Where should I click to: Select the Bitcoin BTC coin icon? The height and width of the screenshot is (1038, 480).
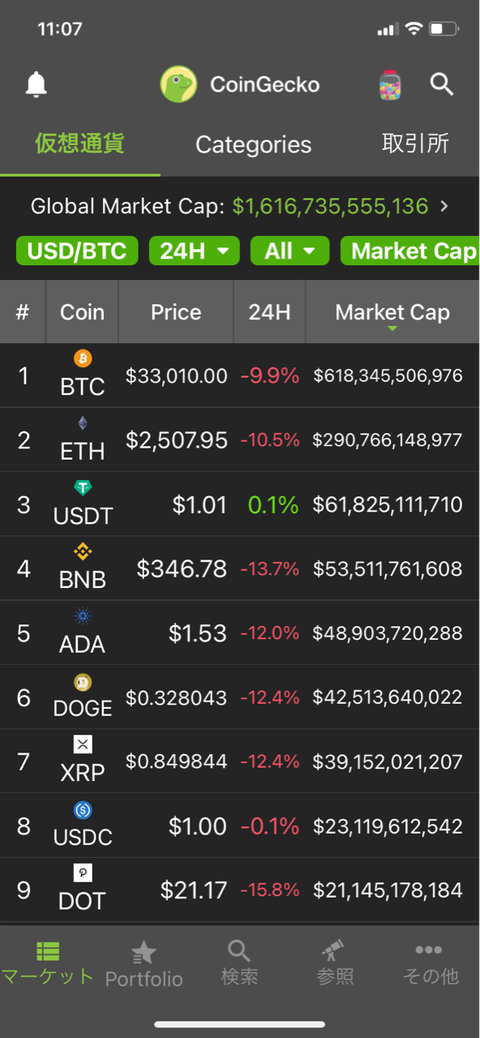click(x=83, y=359)
